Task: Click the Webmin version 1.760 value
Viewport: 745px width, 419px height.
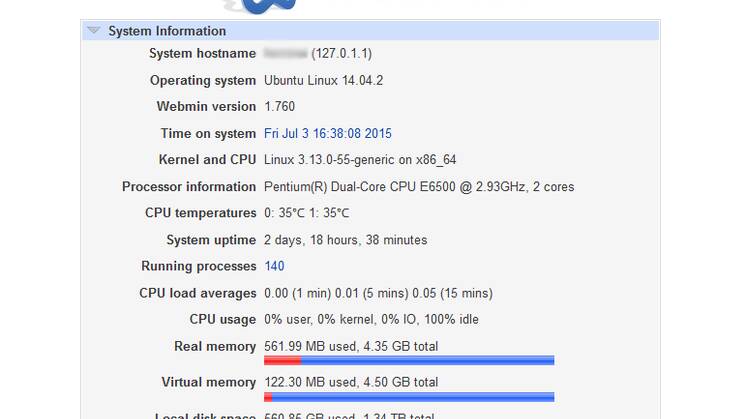Action: (279, 106)
